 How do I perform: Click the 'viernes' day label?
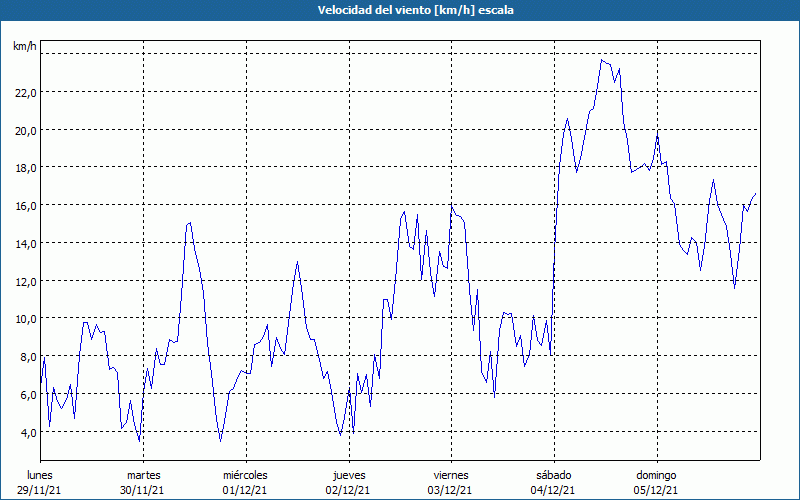coord(452,475)
